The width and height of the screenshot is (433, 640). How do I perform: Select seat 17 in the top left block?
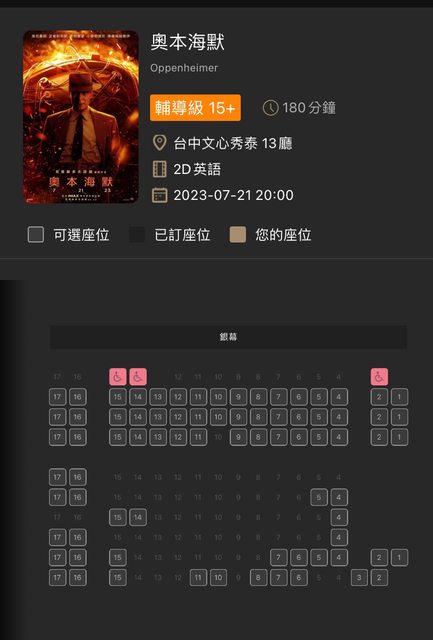pyautogui.click(x=57, y=397)
